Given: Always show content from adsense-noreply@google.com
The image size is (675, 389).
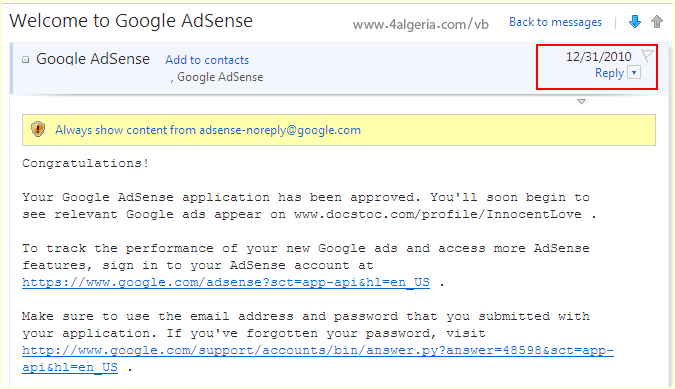Looking at the screenshot, I should (x=208, y=130).
